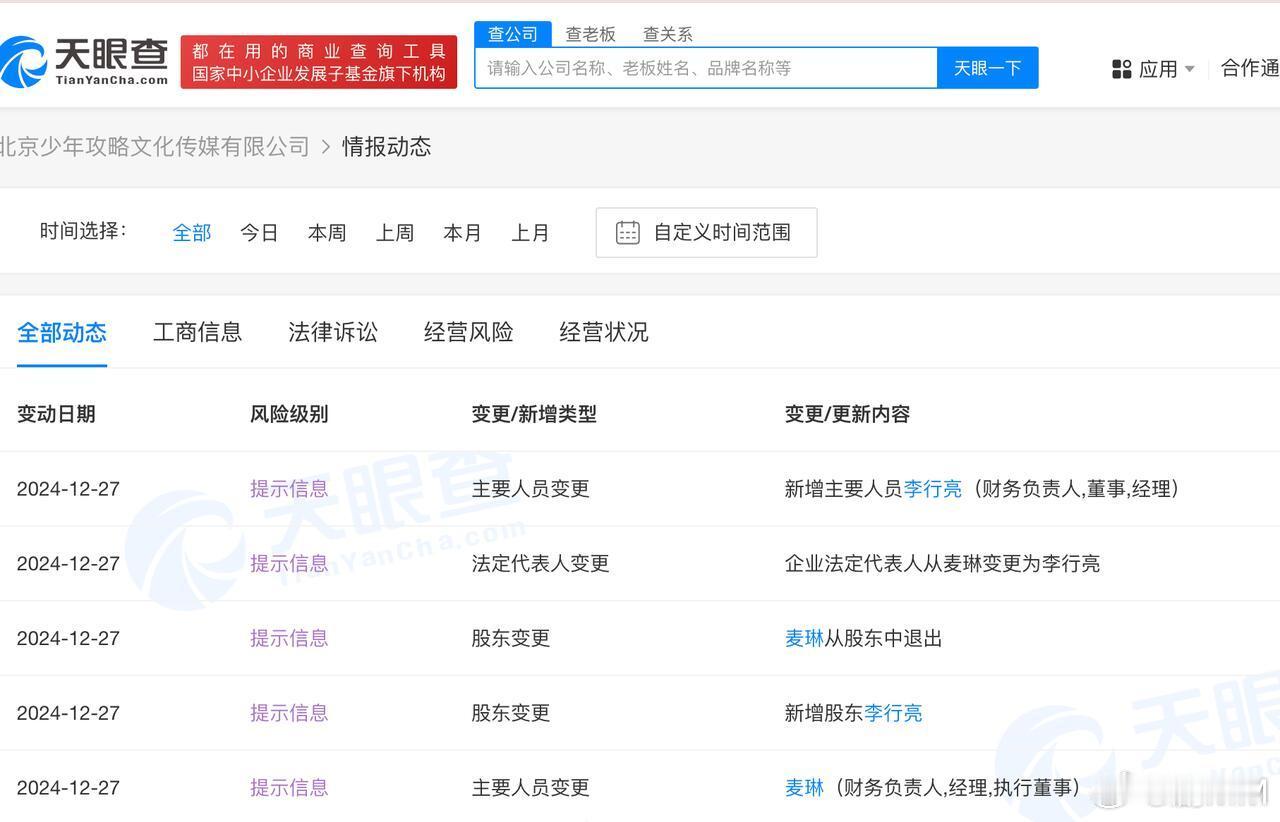
Task: Click the 时间选择 label
Action: click(x=83, y=231)
